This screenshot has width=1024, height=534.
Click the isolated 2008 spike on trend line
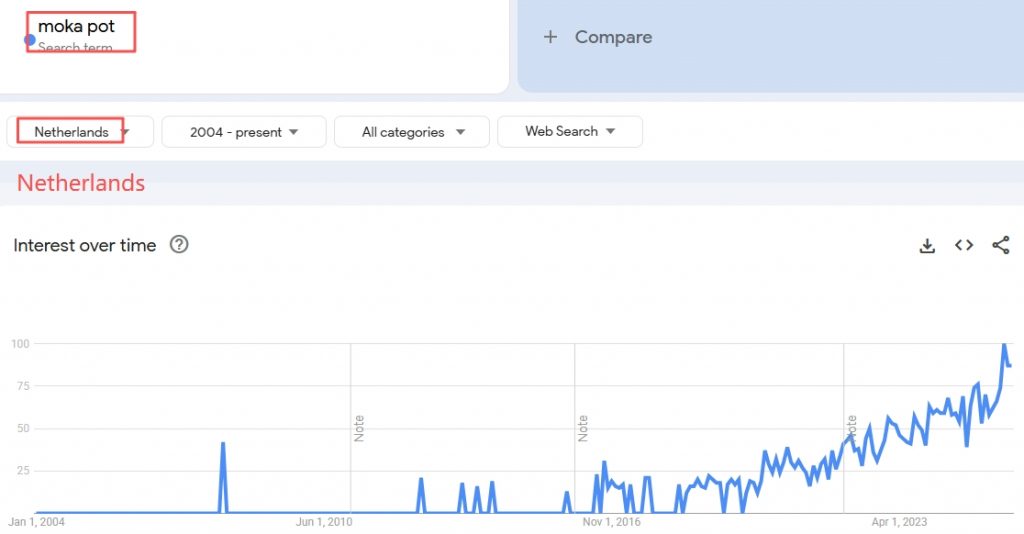pyautogui.click(x=222, y=443)
